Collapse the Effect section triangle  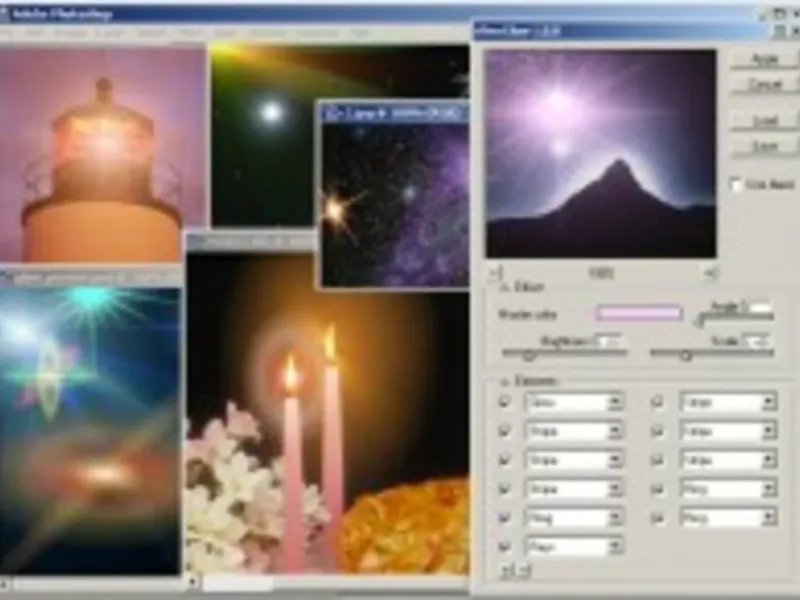[505, 288]
